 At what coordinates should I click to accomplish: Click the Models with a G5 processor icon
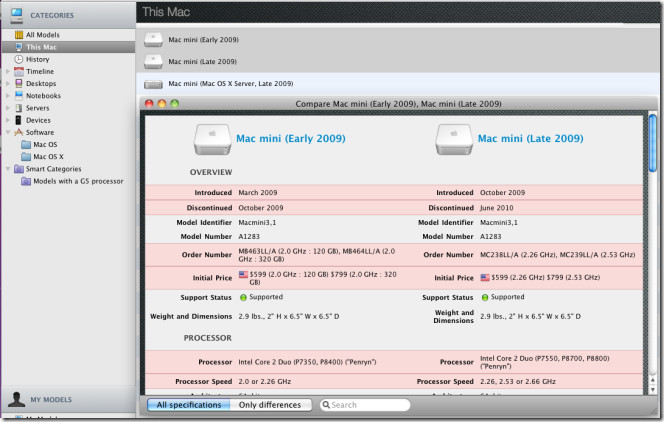[26, 181]
